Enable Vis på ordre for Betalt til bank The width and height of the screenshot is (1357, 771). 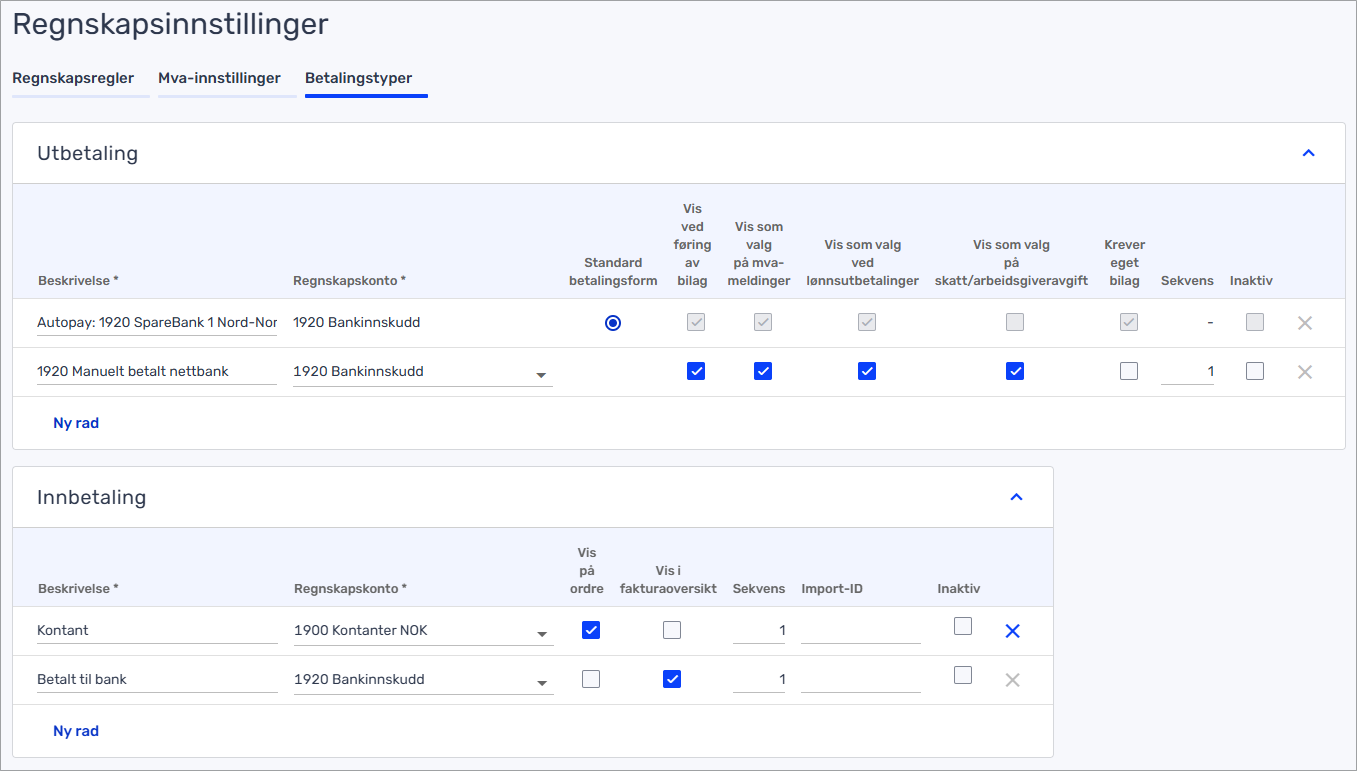coord(591,679)
